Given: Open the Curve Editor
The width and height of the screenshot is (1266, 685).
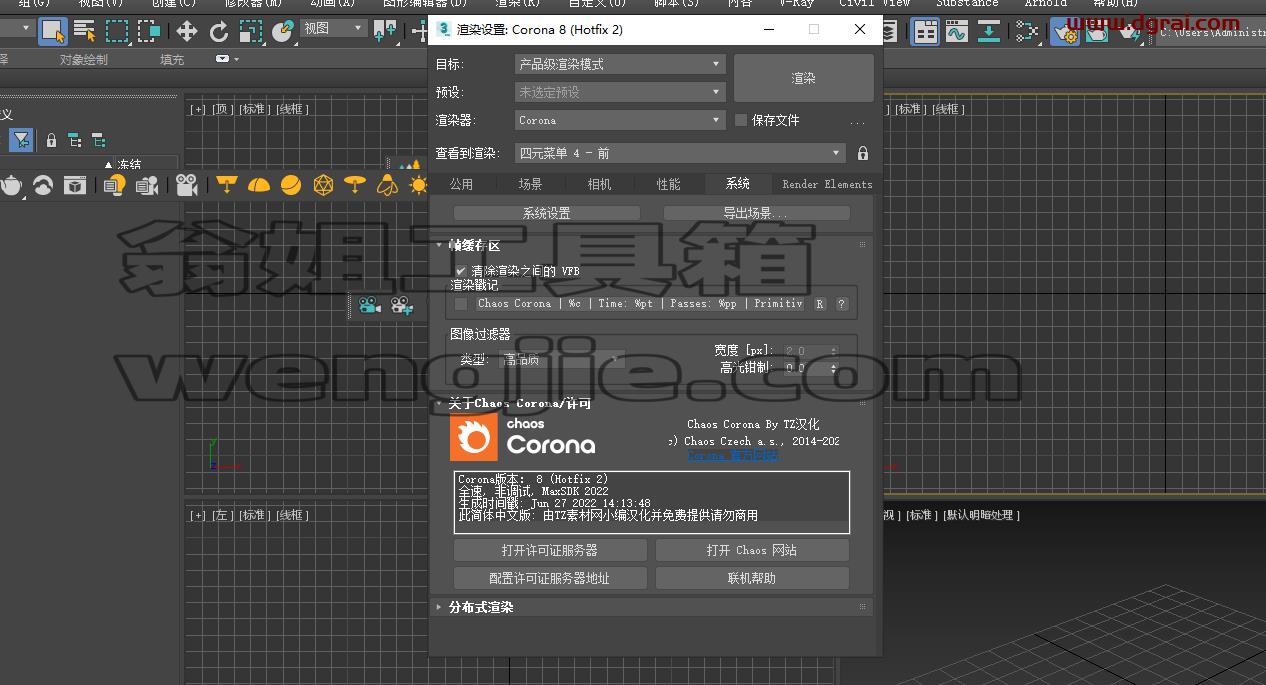Looking at the screenshot, I should click(x=957, y=31).
